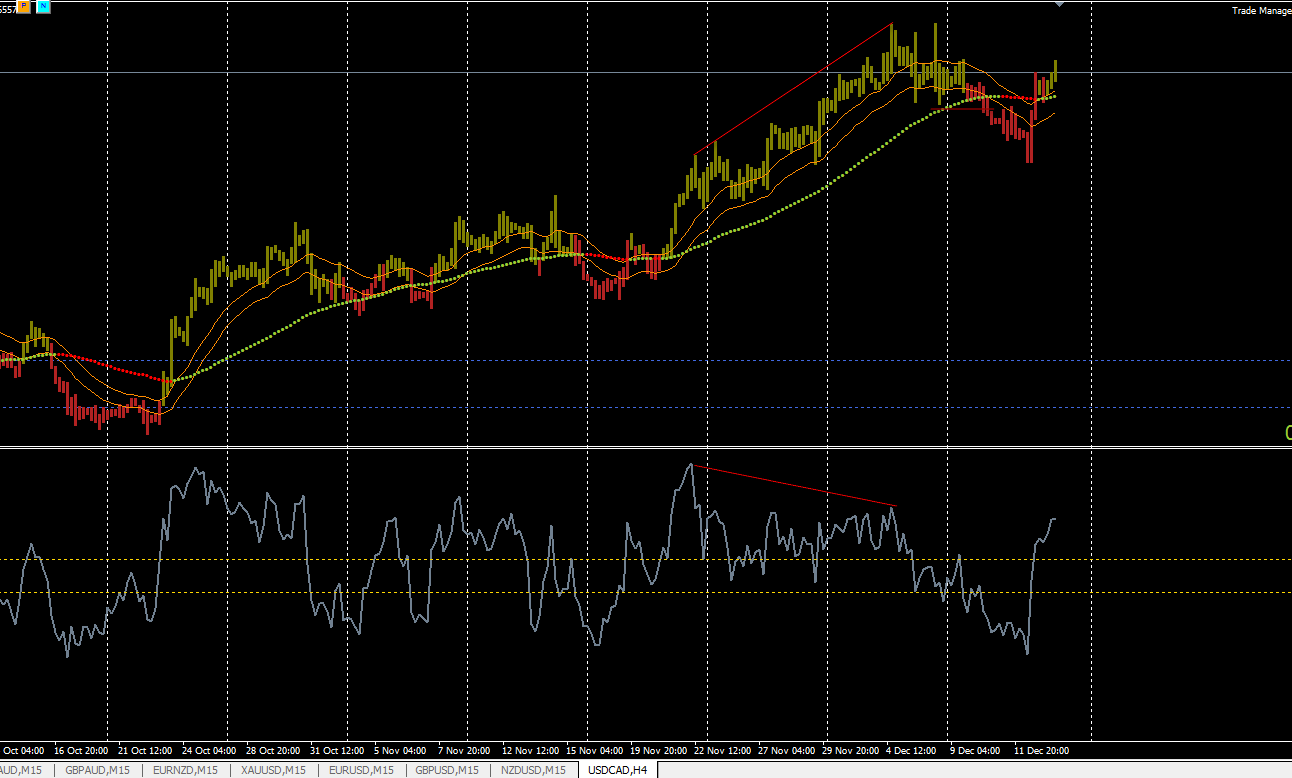This screenshot has width=1292, height=778.
Task: Click the chart shift triangle marker
Action: point(1061,4)
